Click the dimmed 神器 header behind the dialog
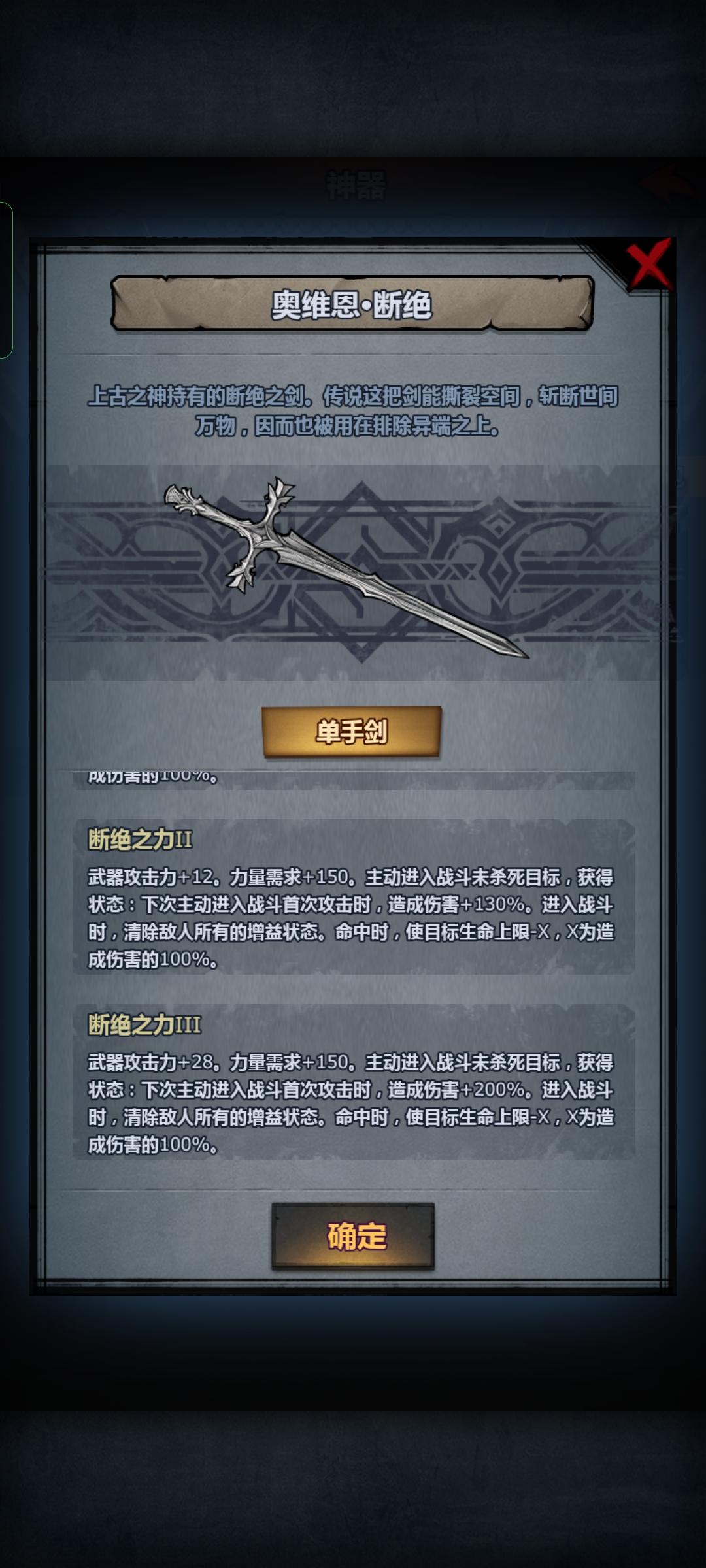This screenshot has width=706, height=1568. pos(356,186)
